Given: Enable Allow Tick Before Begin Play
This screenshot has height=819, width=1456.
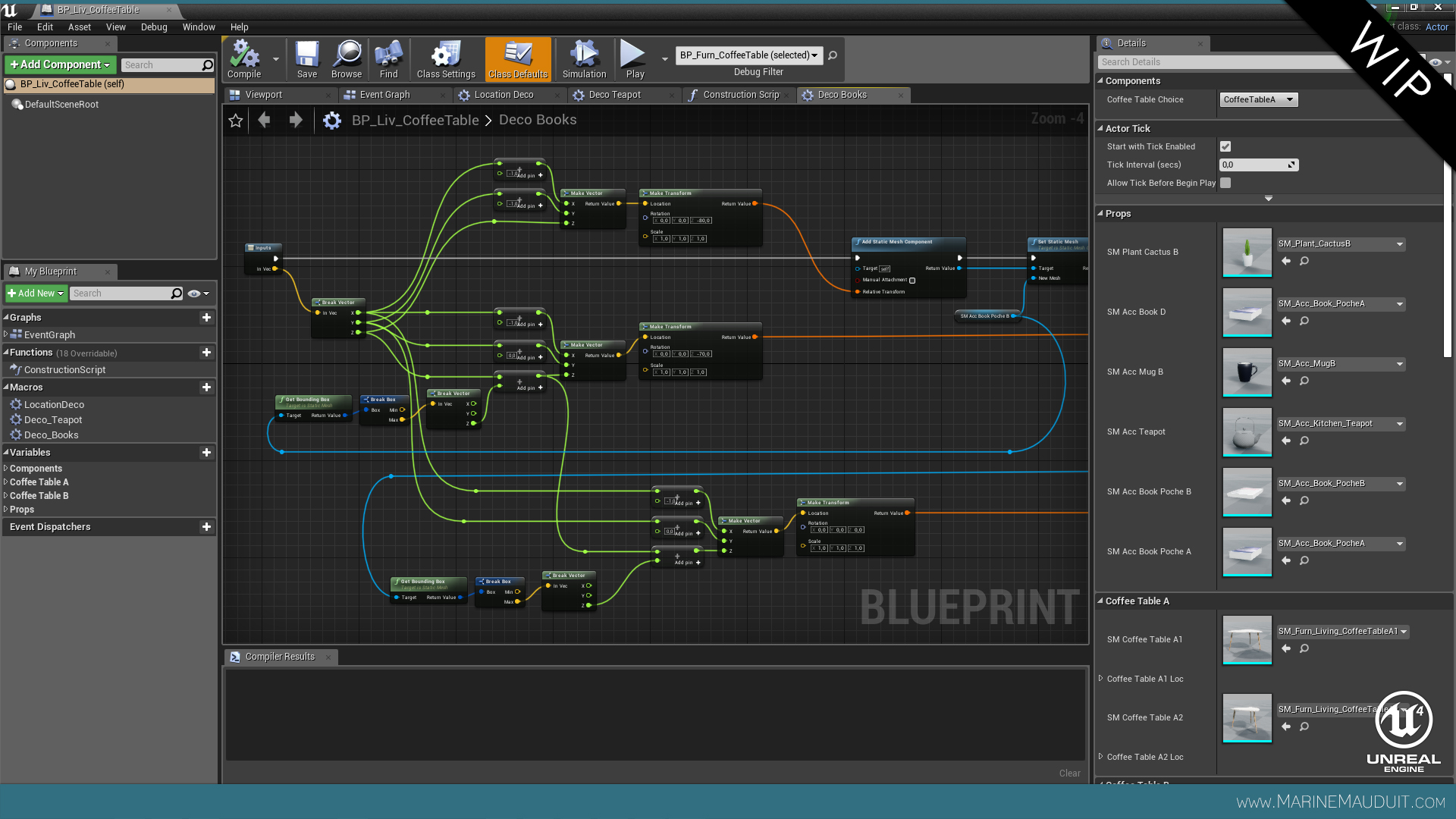Looking at the screenshot, I should (x=1225, y=183).
